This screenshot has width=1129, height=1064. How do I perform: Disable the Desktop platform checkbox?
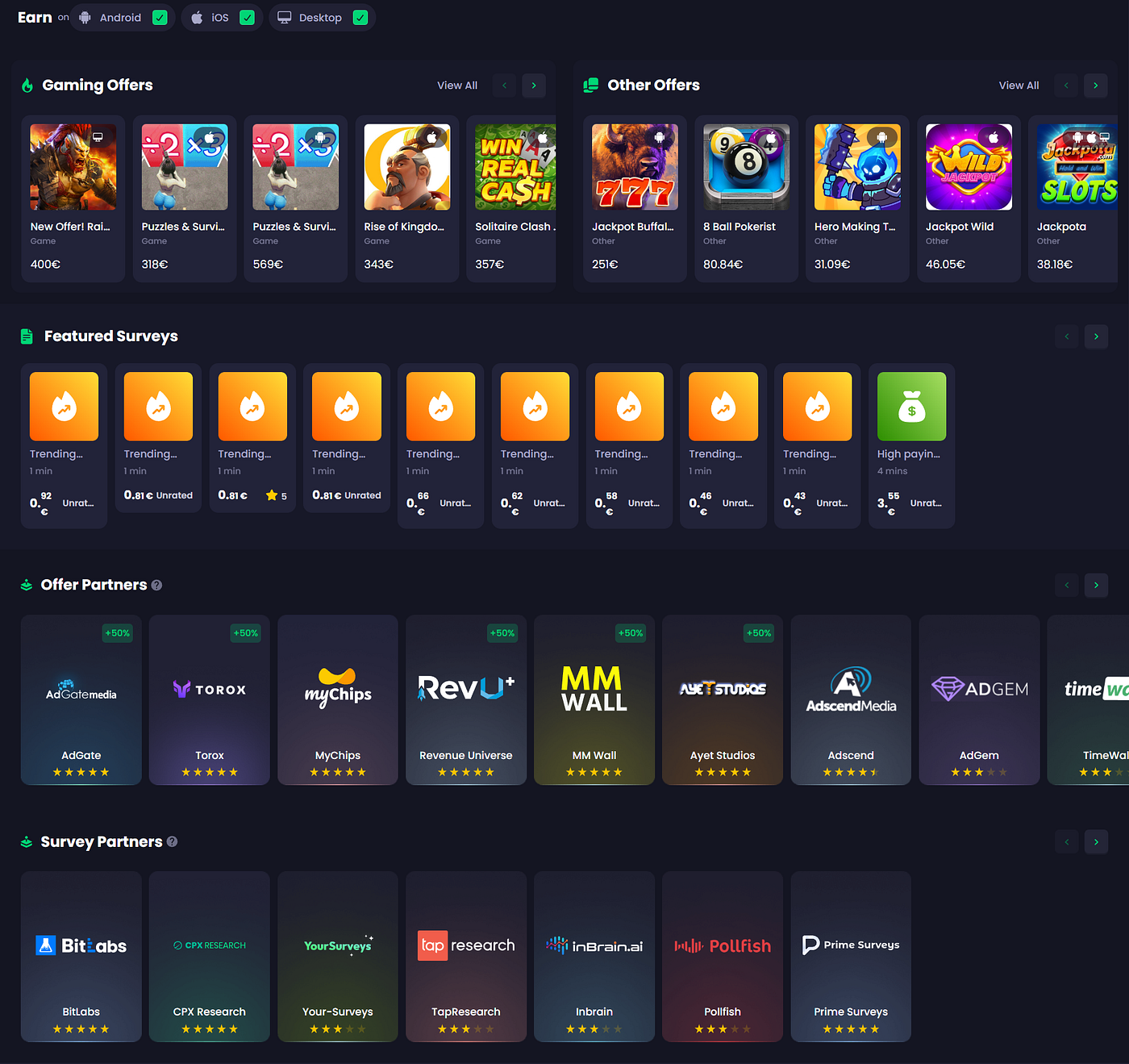(360, 18)
